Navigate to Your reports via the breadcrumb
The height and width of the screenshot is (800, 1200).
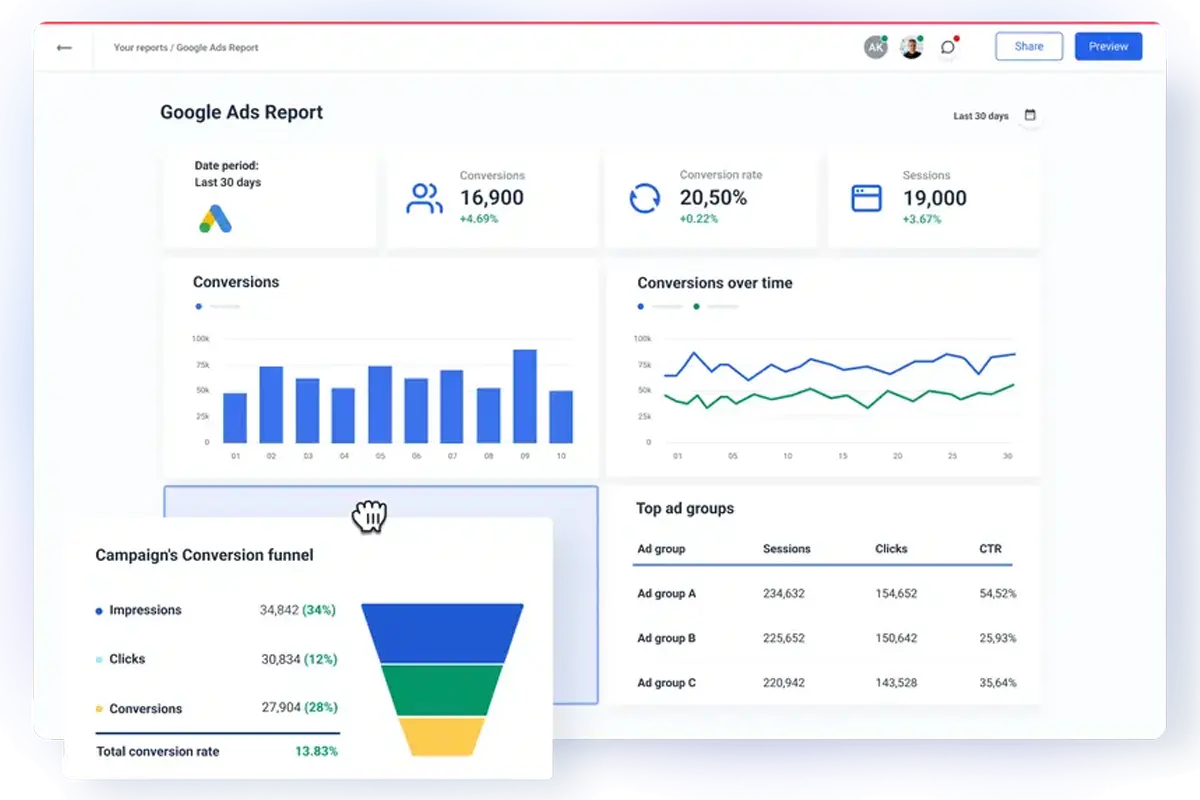[139, 47]
